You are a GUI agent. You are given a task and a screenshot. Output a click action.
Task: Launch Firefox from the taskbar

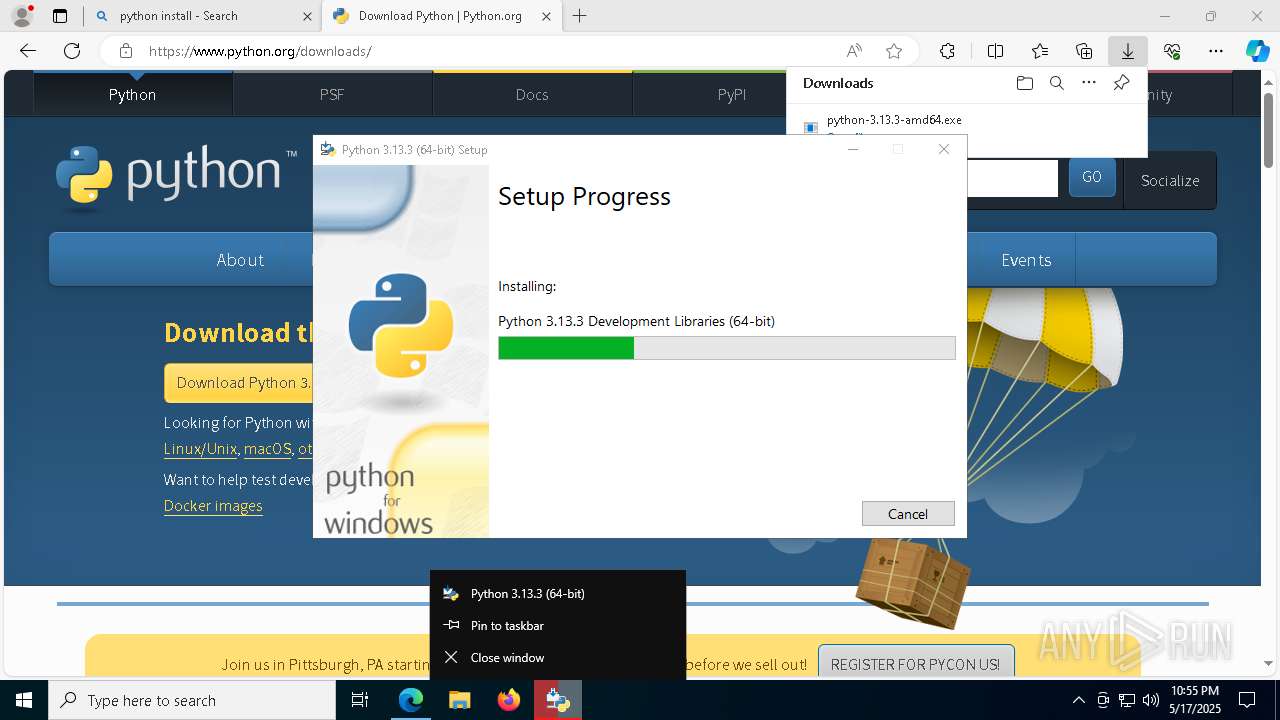tap(509, 700)
